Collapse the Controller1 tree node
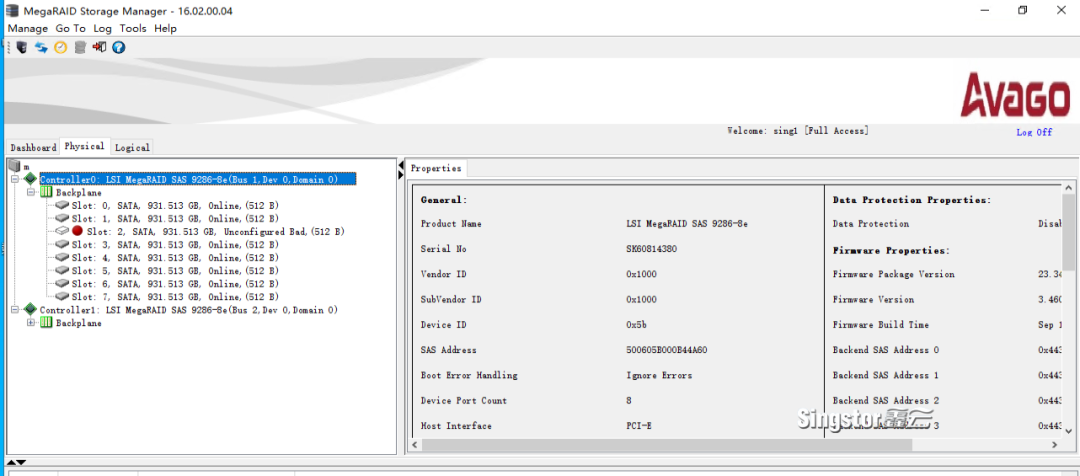 pyautogui.click(x=14, y=310)
